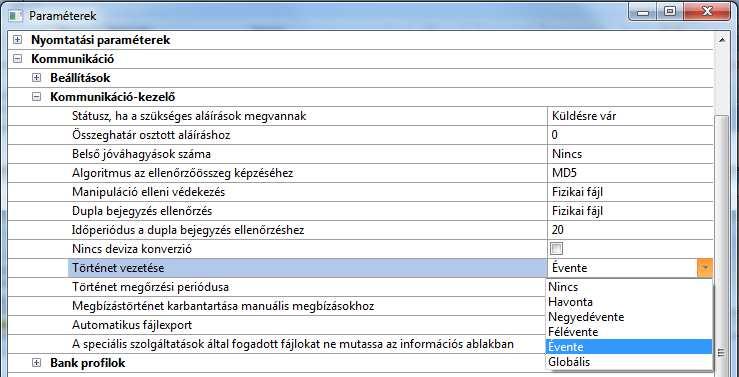The height and width of the screenshot is (377, 739).
Task: Click the Beállítások heading text
Action: [x=80, y=78]
